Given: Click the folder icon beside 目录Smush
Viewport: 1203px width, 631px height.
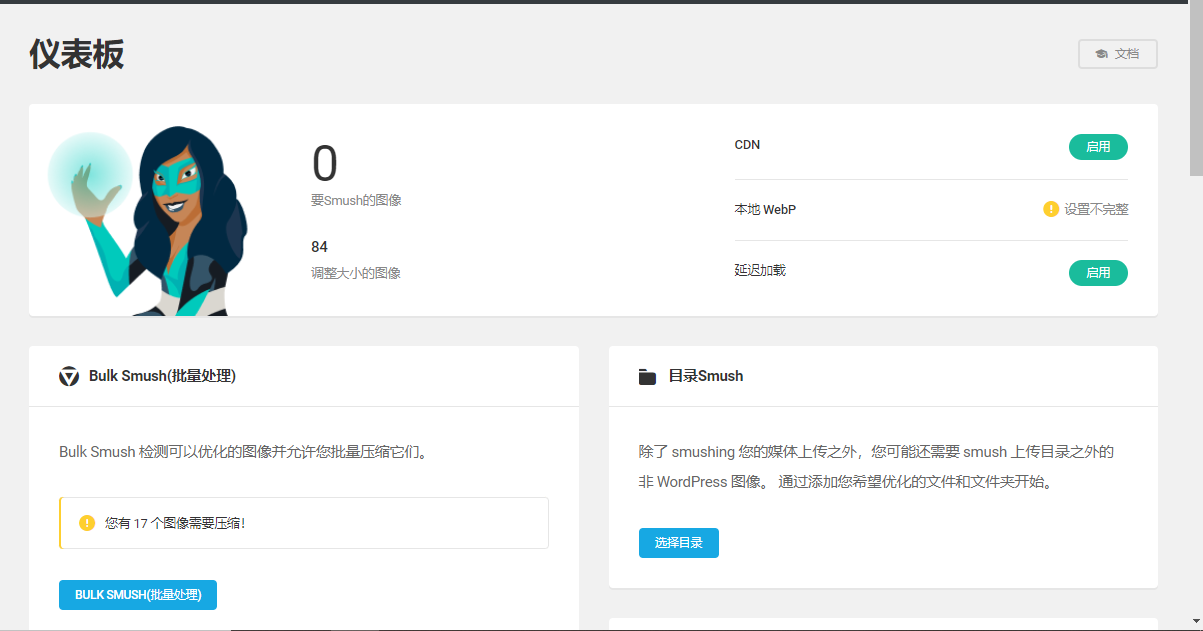Looking at the screenshot, I should point(647,377).
